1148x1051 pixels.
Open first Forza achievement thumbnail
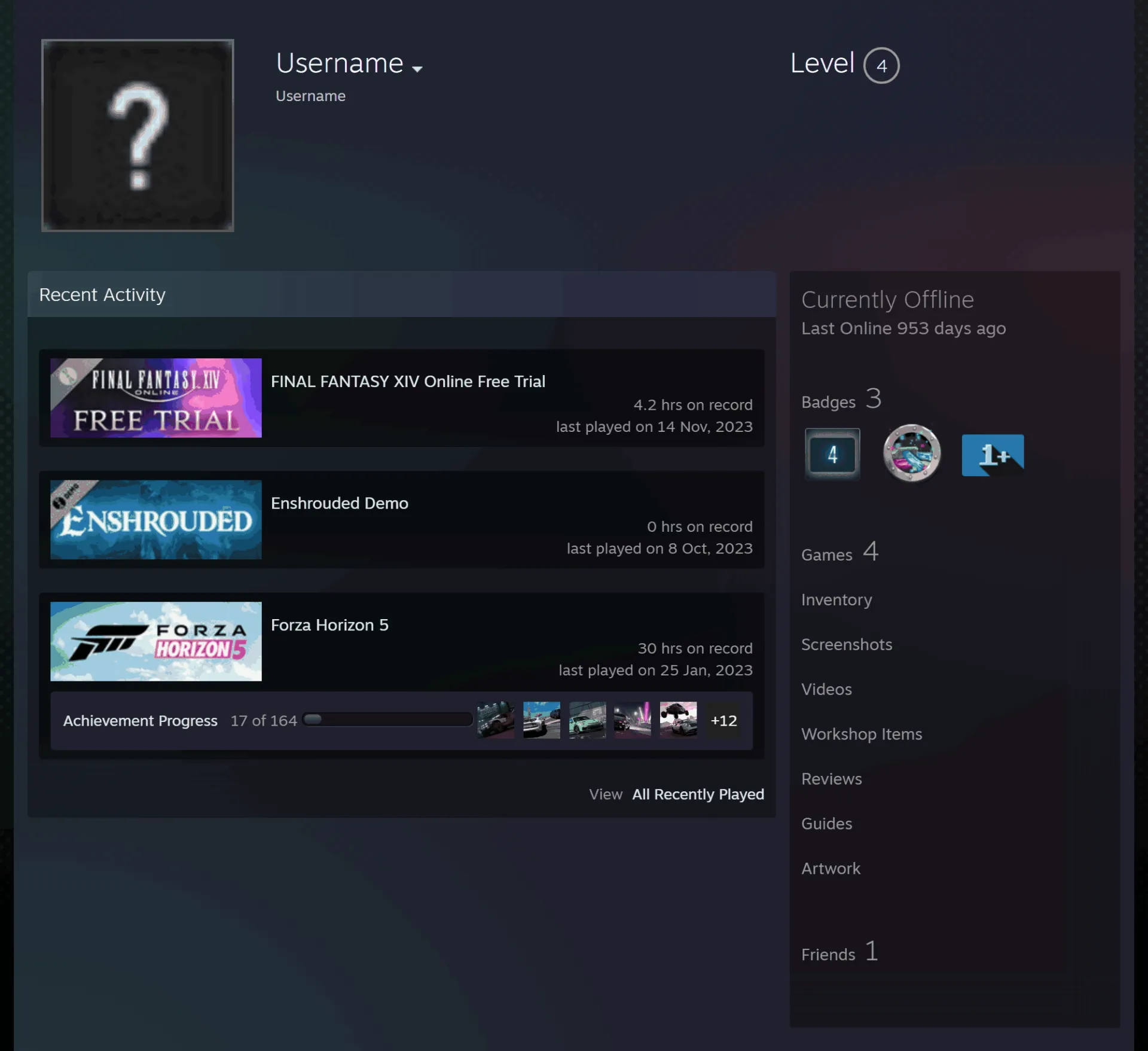[x=496, y=720]
